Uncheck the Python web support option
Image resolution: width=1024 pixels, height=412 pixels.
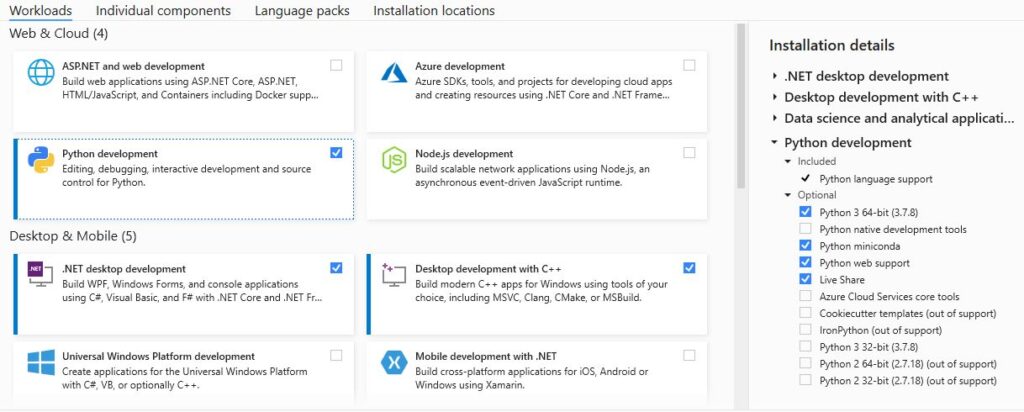point(805,262)
